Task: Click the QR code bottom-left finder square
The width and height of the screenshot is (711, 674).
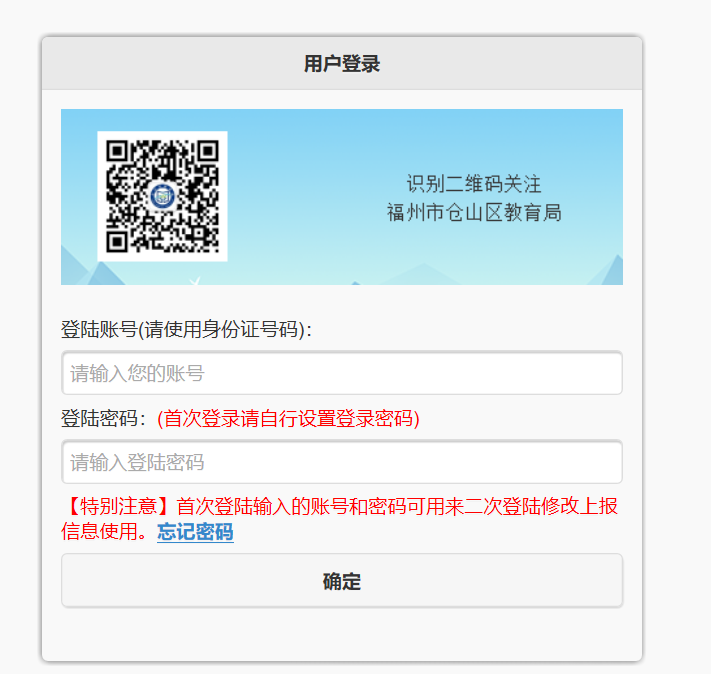Action: (x=117, y=241)
